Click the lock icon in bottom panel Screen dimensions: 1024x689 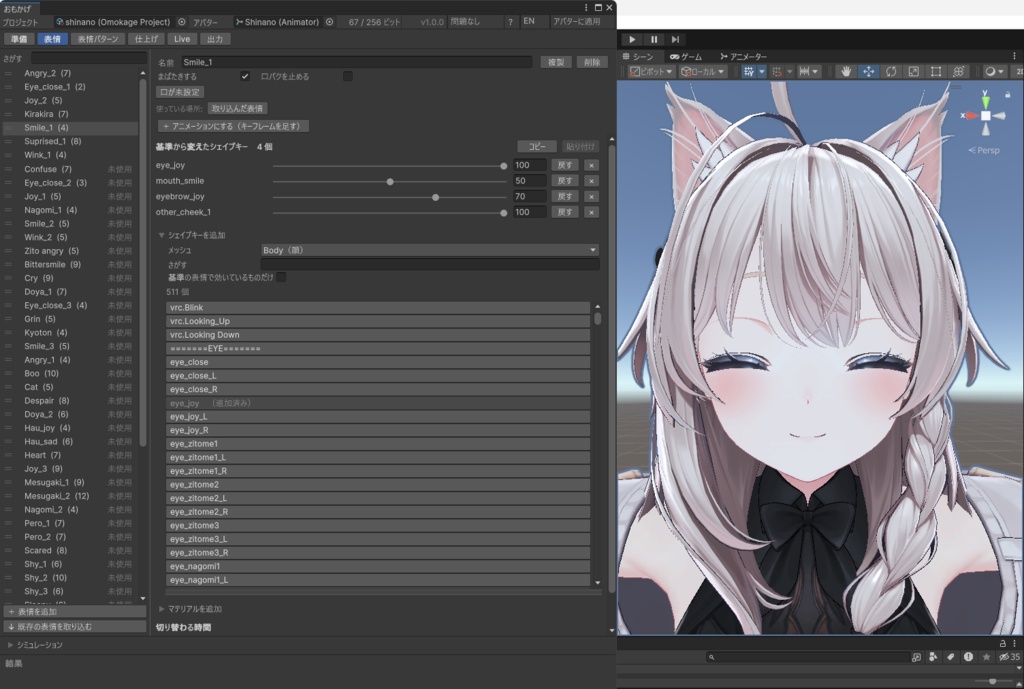(x=1002, y=643)
